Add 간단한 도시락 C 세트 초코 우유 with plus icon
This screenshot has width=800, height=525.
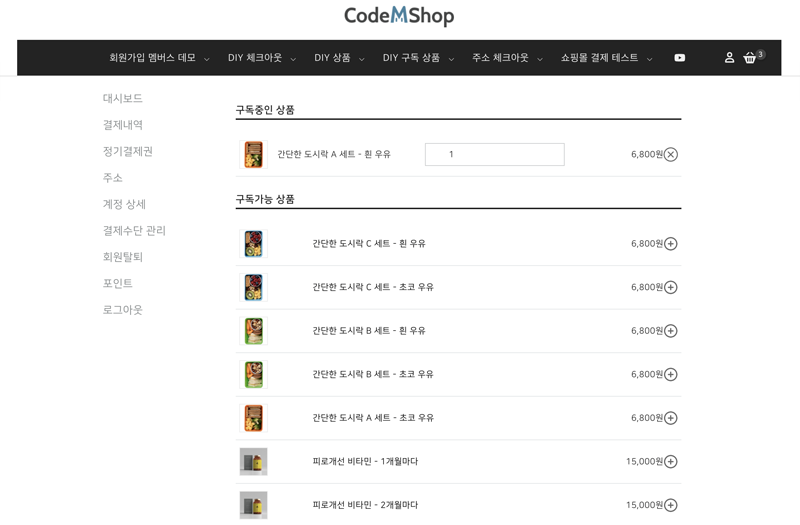click(671, 288)
